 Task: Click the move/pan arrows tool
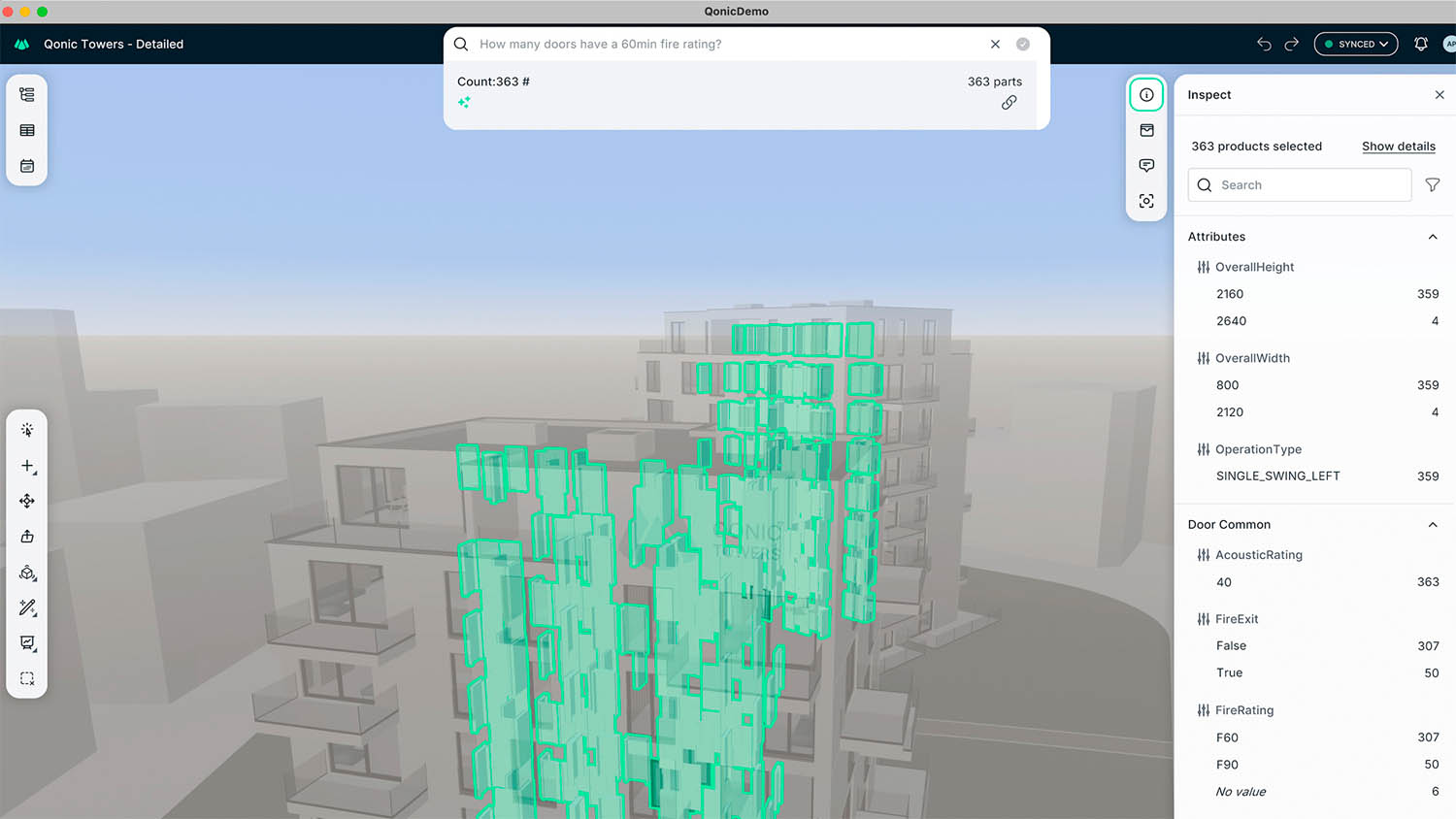27,501
